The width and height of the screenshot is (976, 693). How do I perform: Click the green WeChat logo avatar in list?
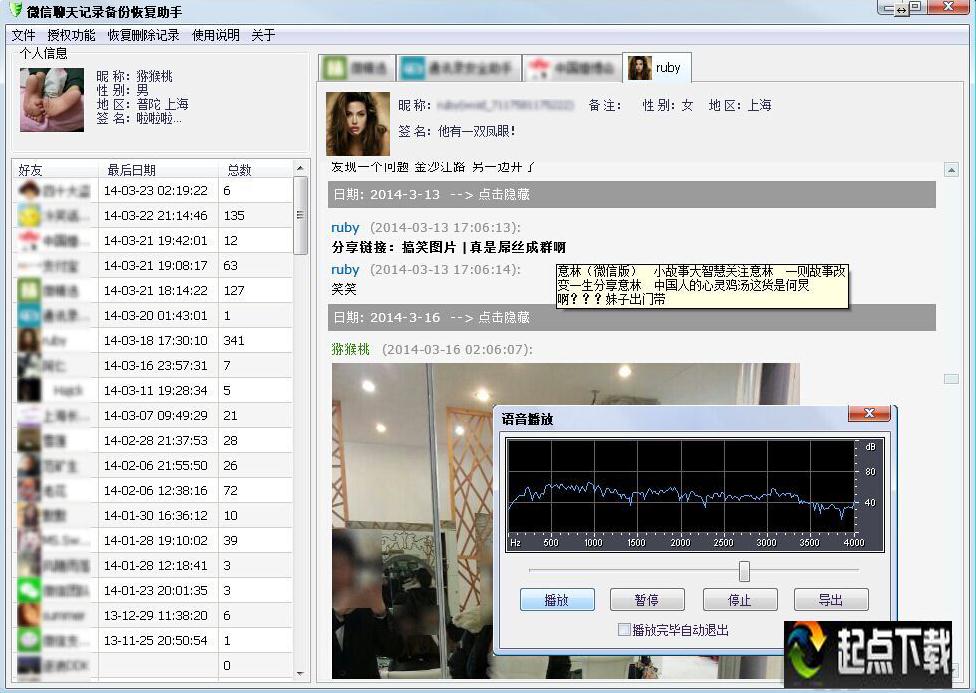[29, 590]
